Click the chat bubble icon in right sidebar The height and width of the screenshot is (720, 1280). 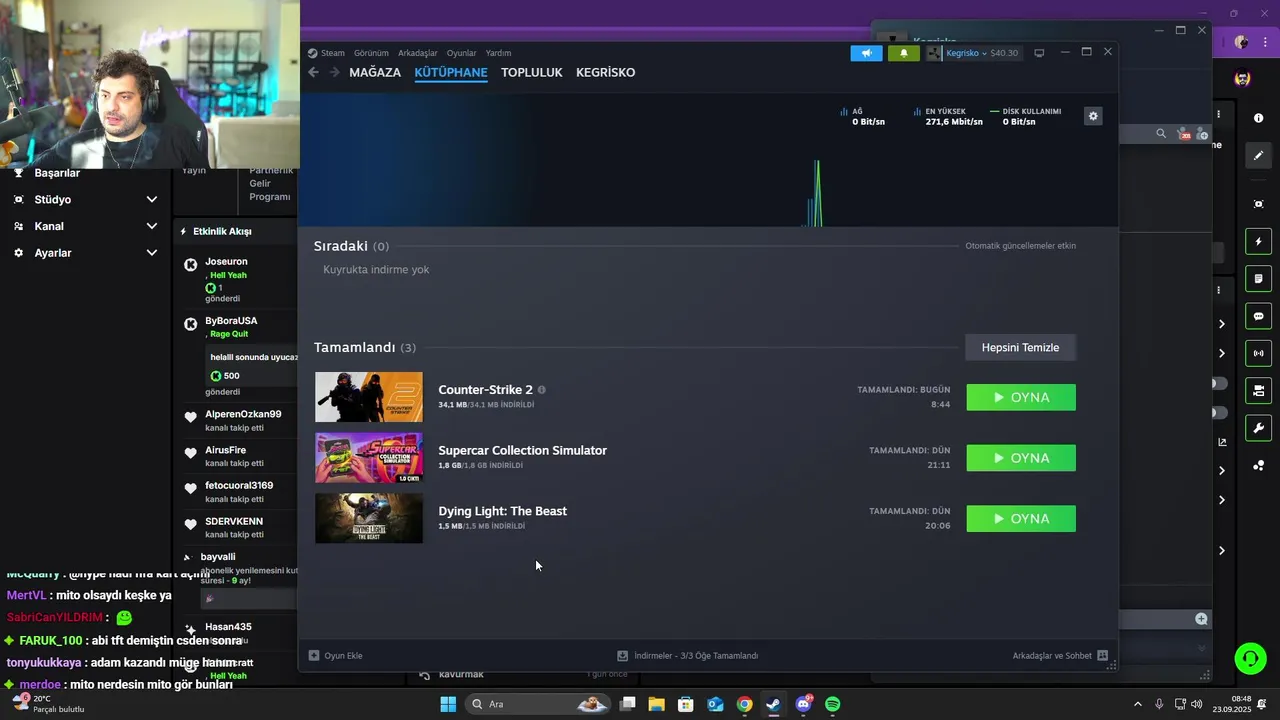coord(1258,316)
